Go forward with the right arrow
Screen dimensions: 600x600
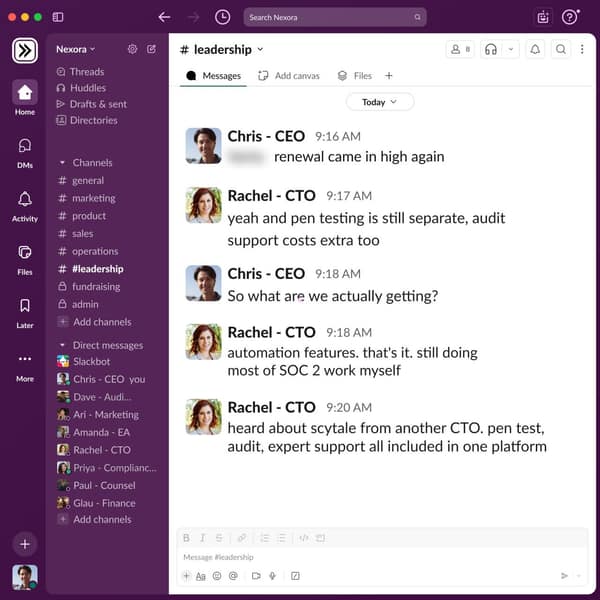pos(194,17)
